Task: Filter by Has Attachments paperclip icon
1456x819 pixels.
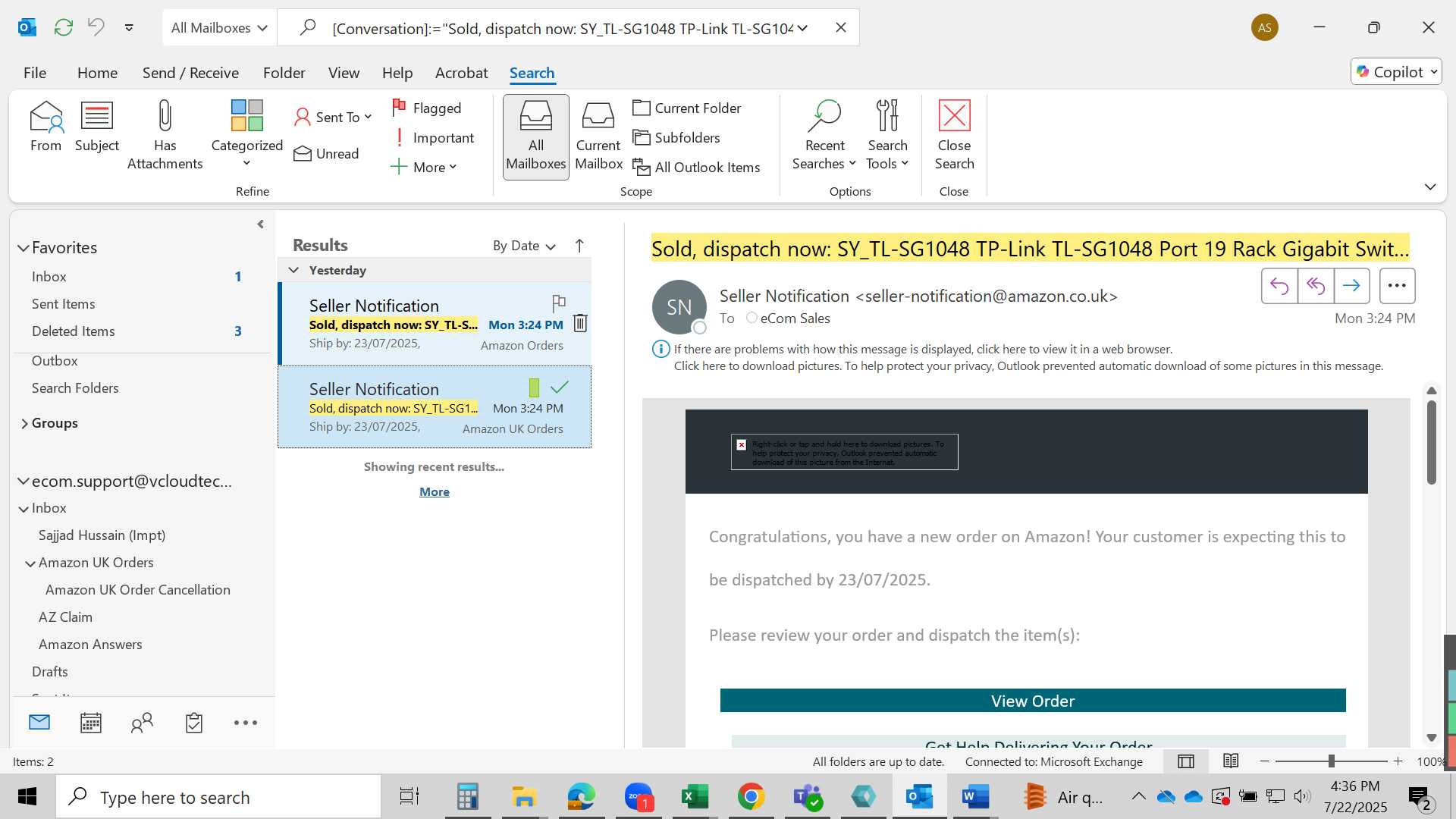Action: coord(165,135)
